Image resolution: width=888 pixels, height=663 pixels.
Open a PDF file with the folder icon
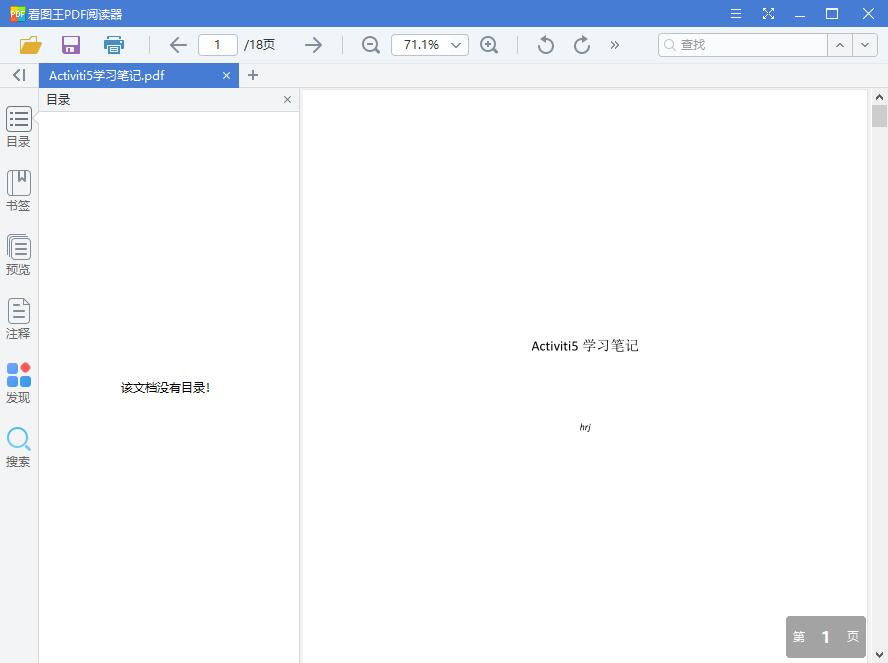tap(29, 45)
